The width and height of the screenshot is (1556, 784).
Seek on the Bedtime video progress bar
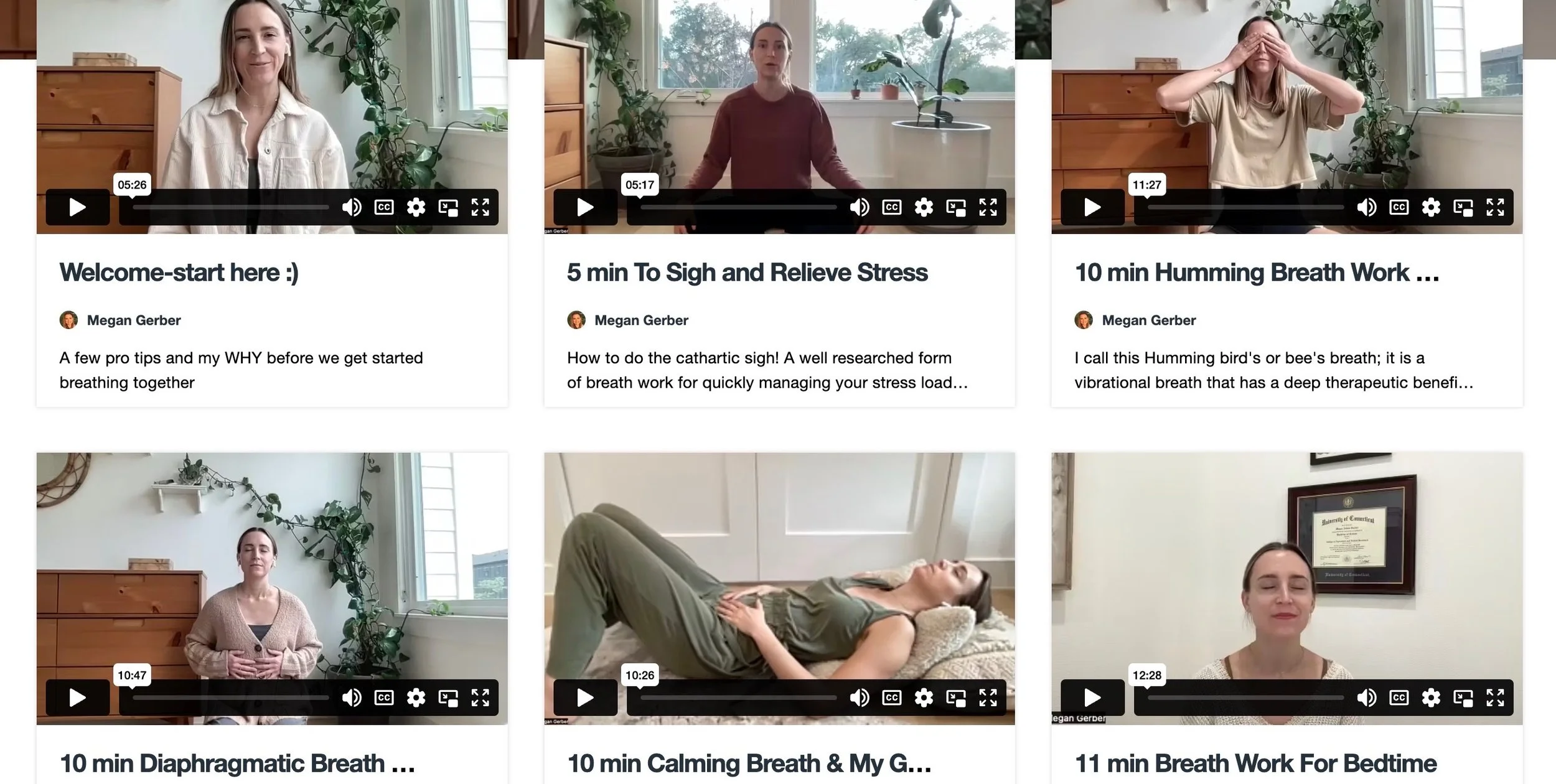point(1245,698)
